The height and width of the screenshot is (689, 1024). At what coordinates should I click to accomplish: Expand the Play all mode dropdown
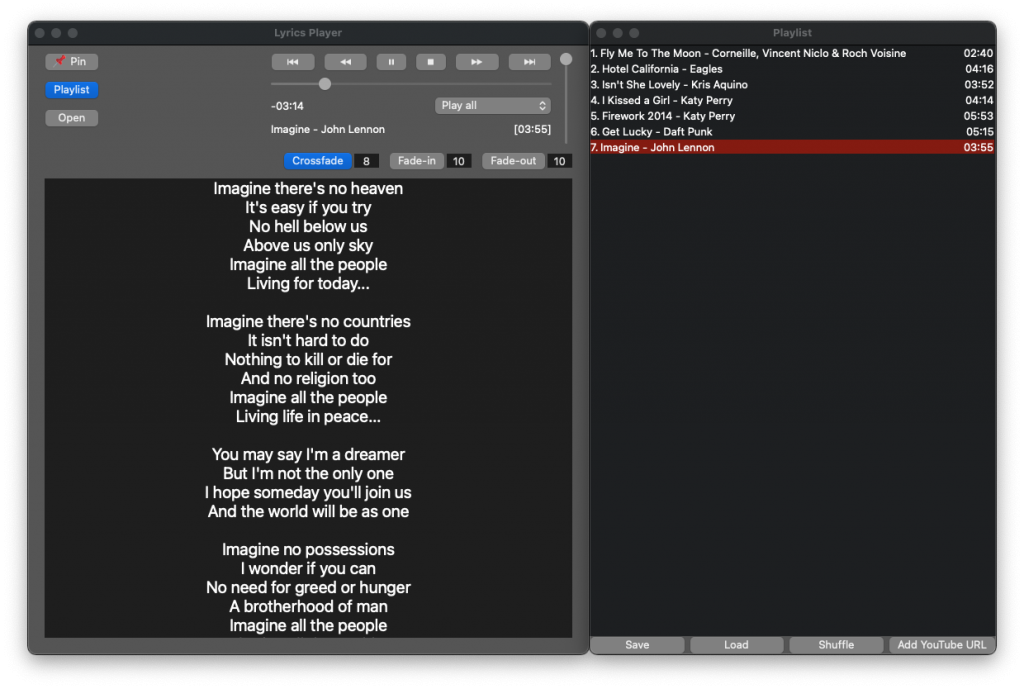(492, 105)
